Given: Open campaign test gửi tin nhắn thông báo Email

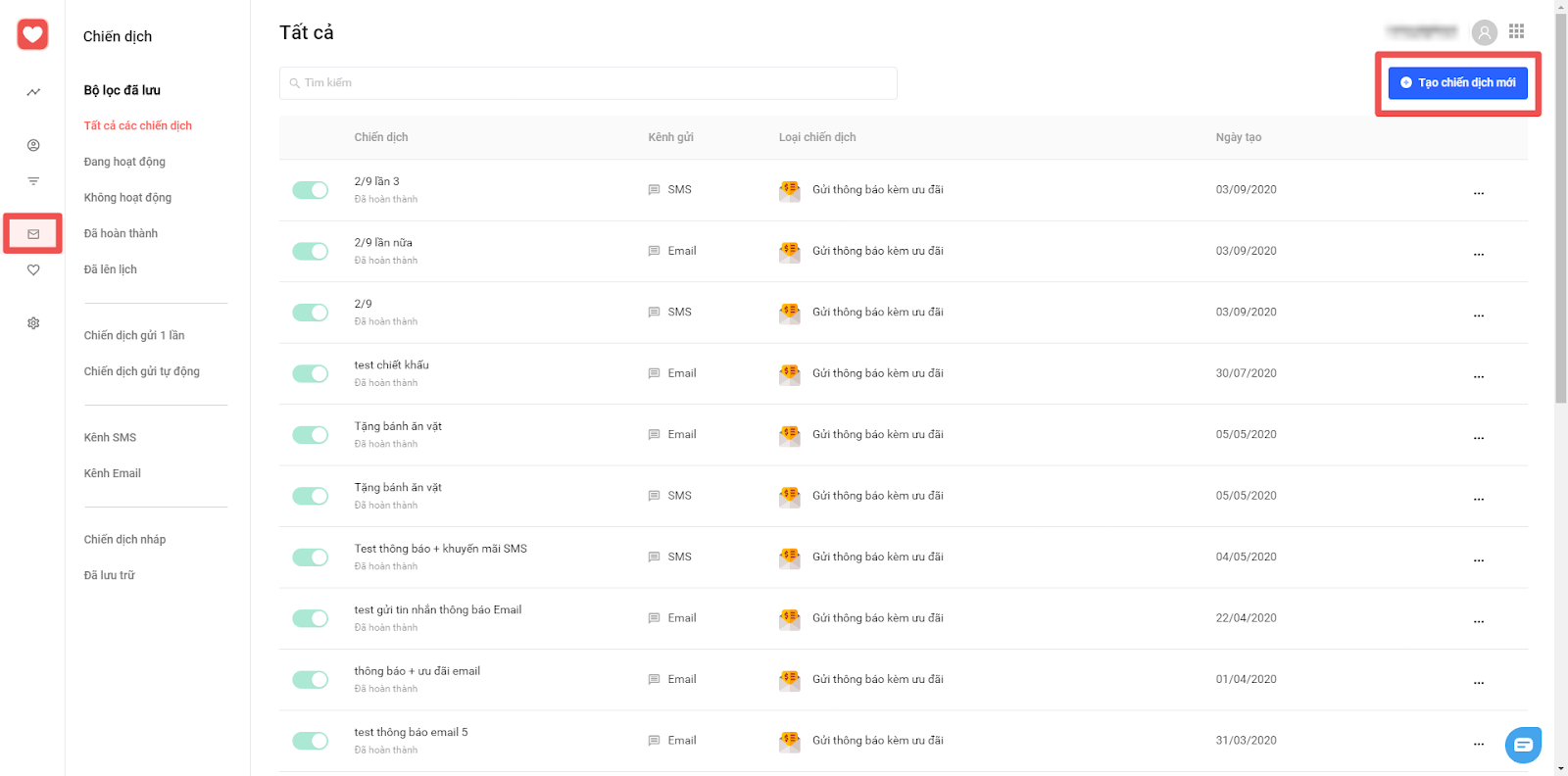Looking at the screenshot, I should (438, 610).
